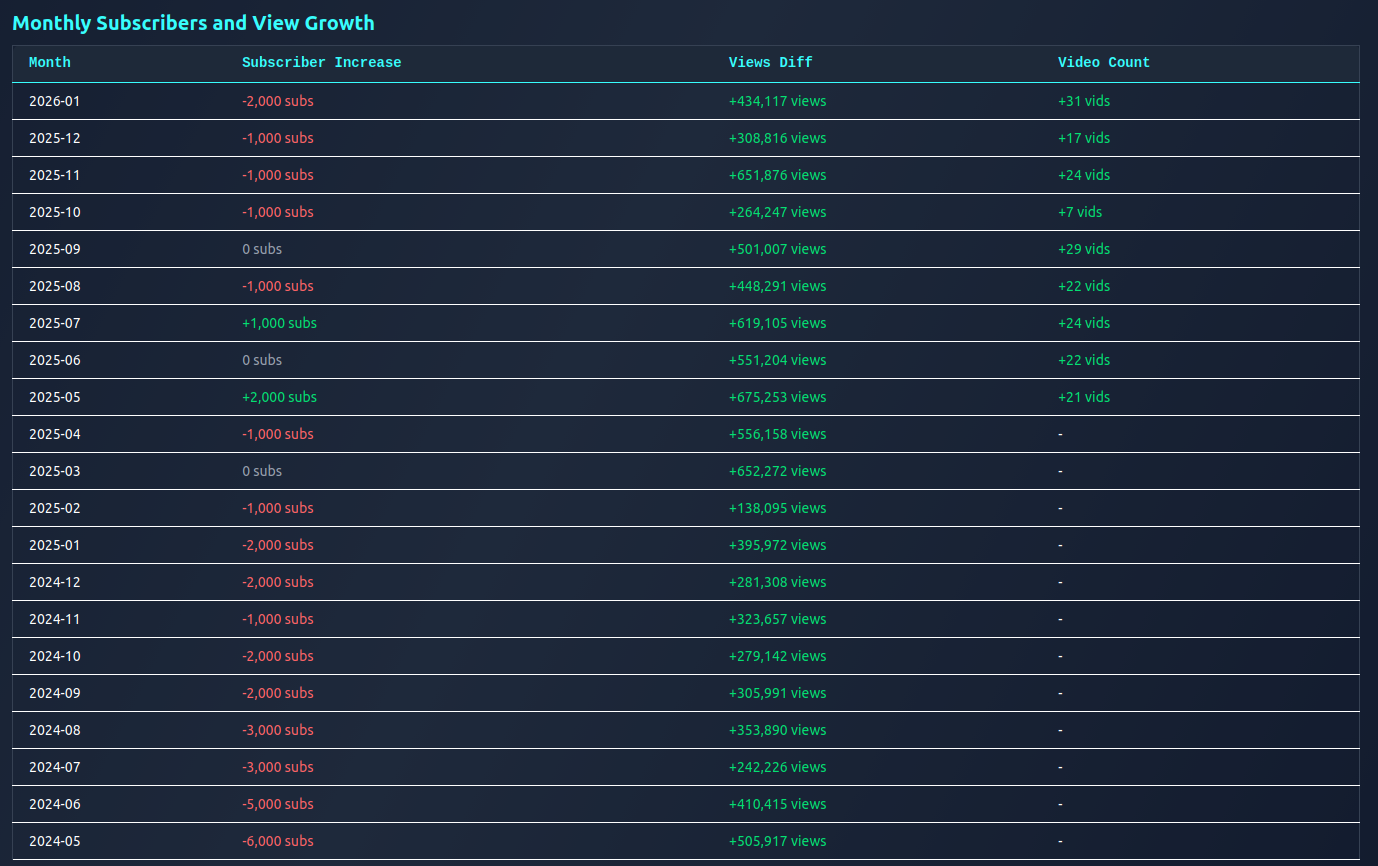Select the 2025-03 month cell
The image size is (1378, 866).
pyautogui.click(x=54, y=471)
